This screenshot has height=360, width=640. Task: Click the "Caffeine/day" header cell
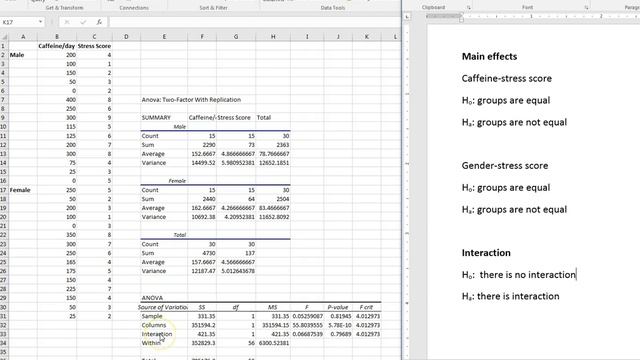[57, 46]
